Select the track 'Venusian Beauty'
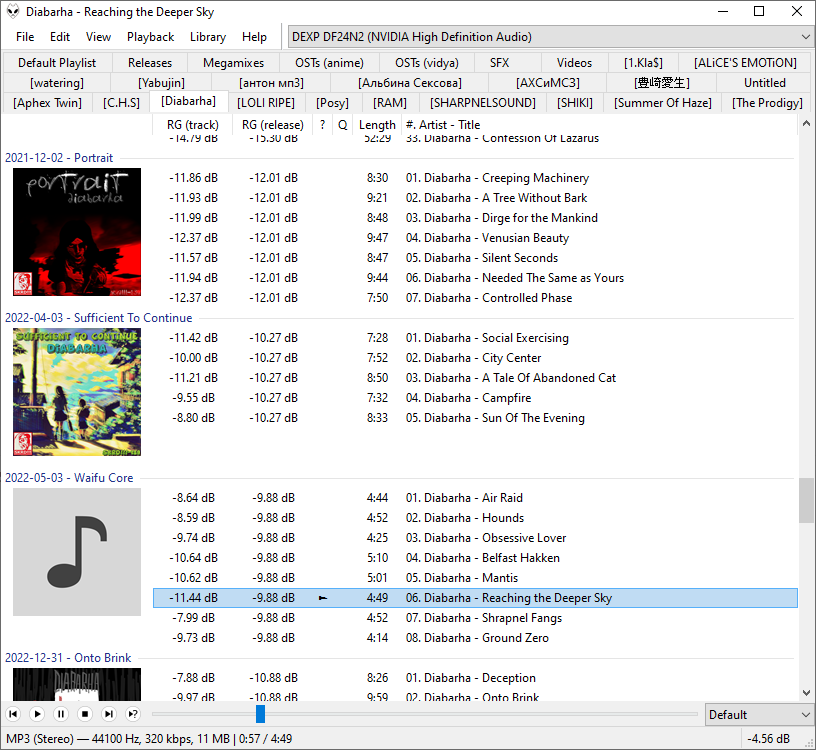 coord(475,238)
